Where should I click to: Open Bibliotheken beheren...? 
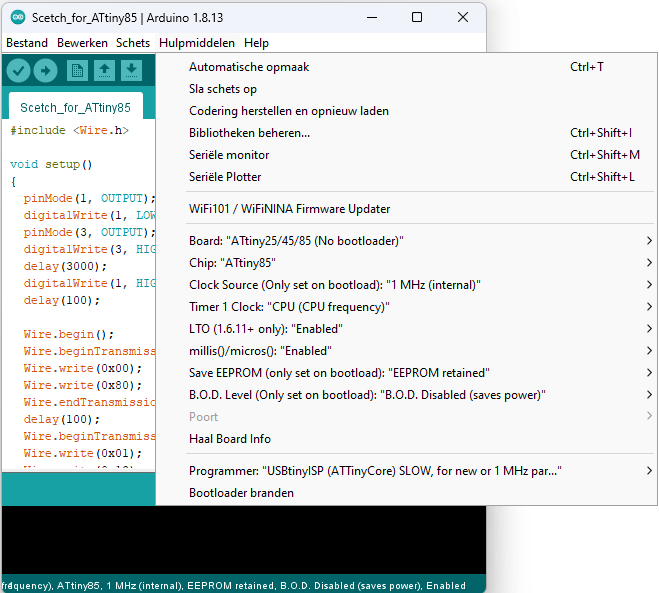pyautogui.click(x=406, y=133)
